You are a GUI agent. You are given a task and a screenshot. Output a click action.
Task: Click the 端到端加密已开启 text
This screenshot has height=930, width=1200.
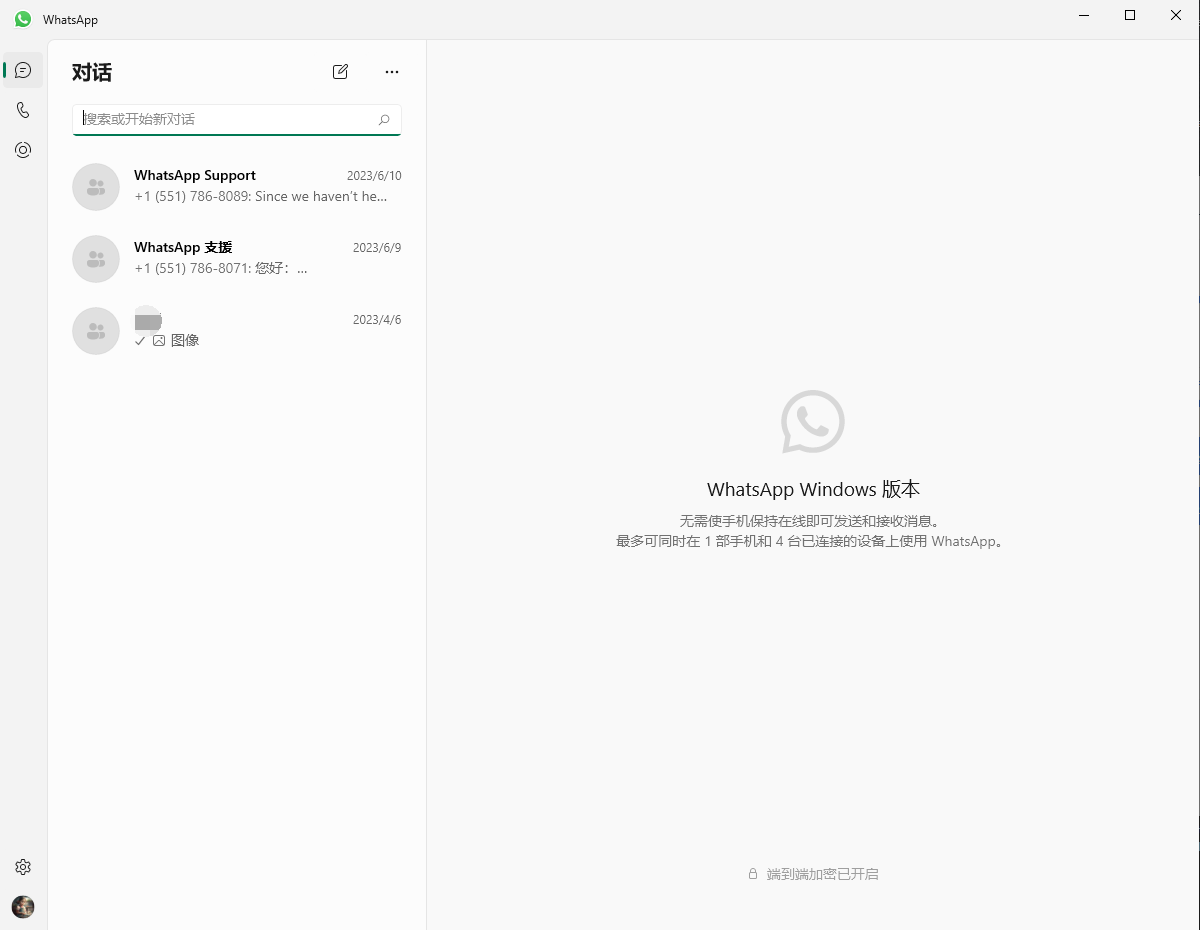pos(822,874)
